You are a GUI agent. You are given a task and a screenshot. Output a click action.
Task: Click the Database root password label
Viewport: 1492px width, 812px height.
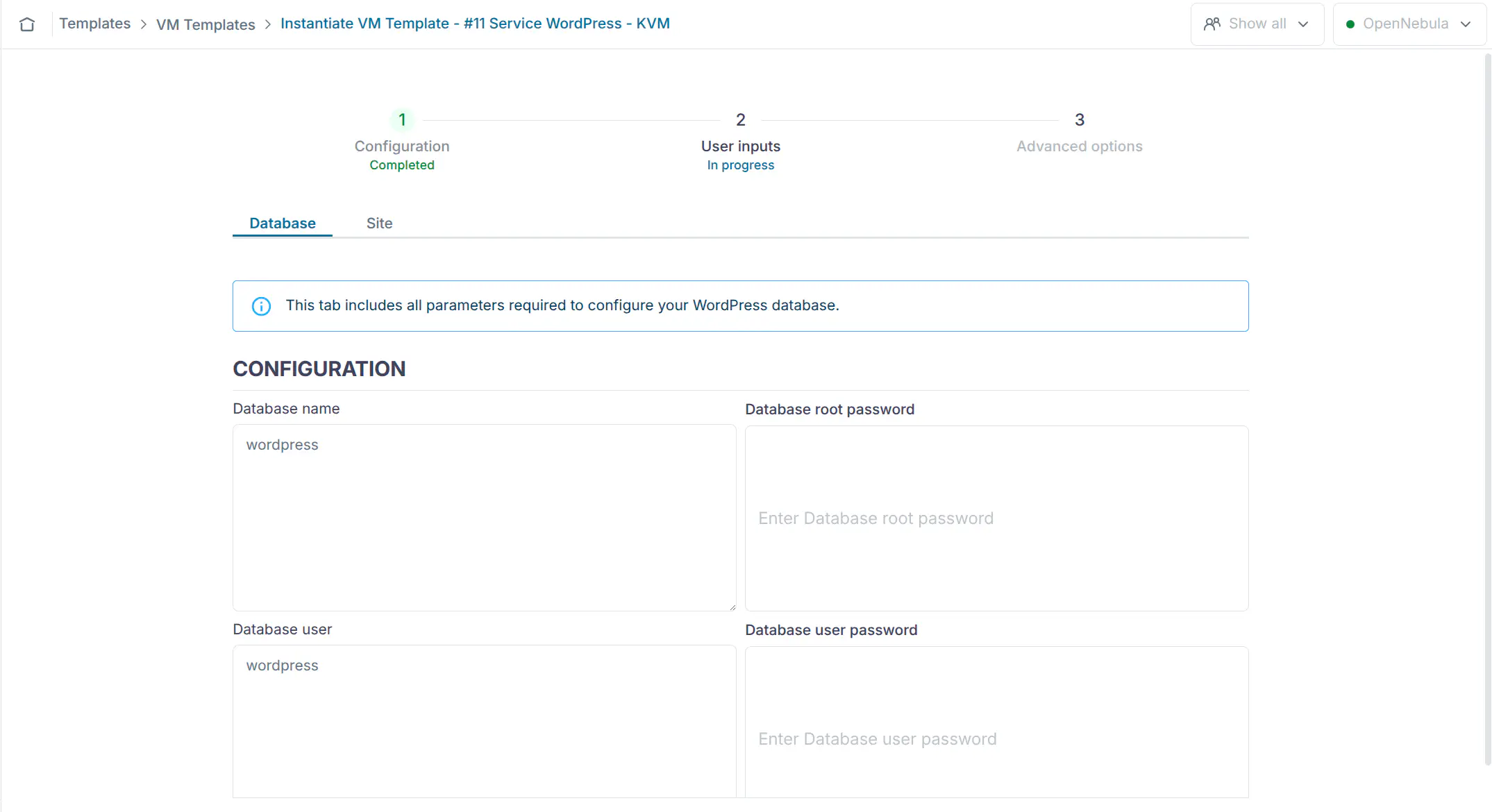pos(830,409)
